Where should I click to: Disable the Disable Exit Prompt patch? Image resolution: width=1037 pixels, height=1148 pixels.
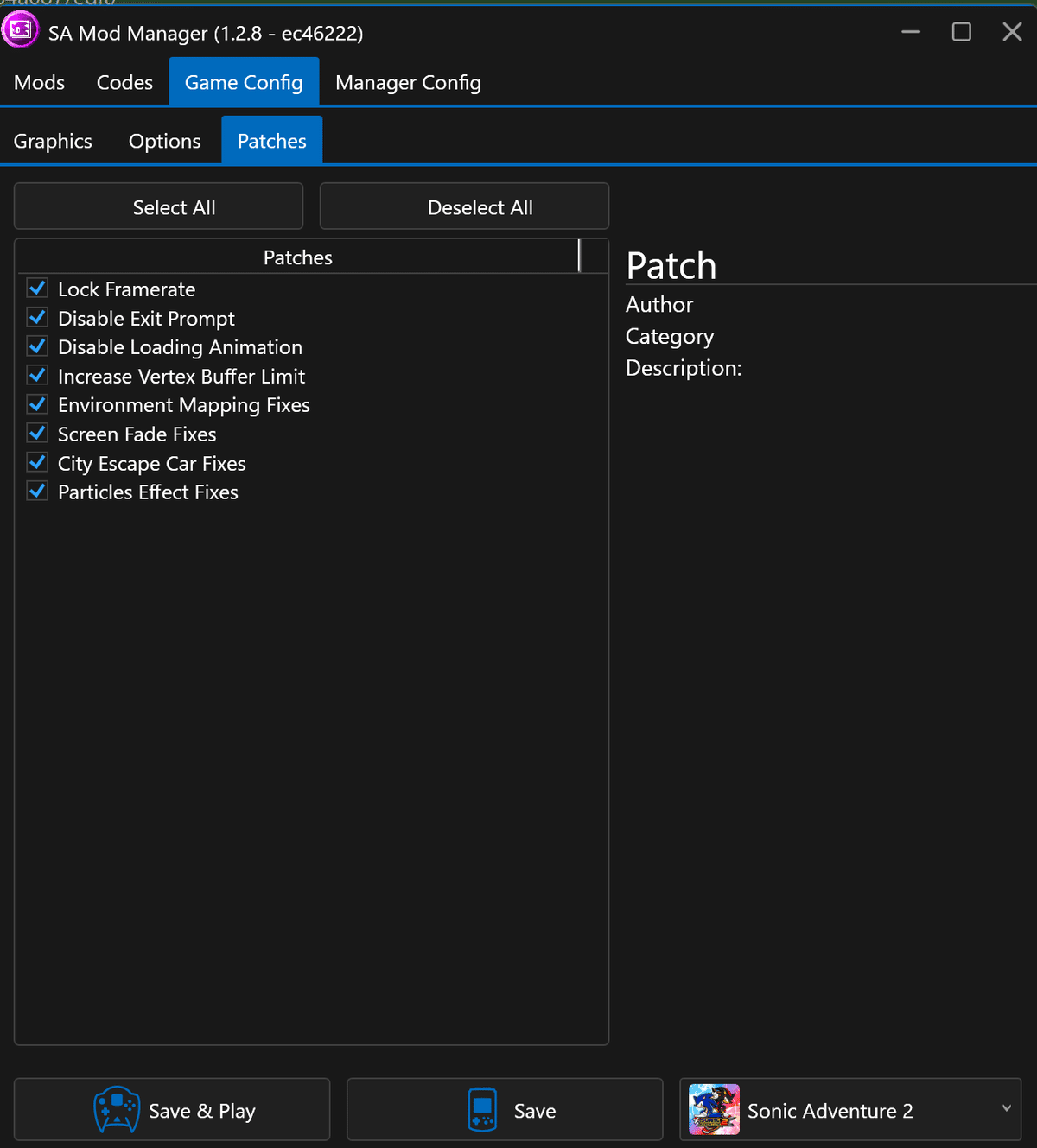point(37,317)
